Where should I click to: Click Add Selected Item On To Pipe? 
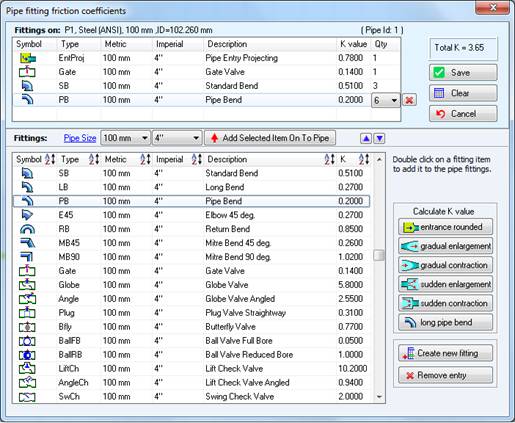[x=270, y=138]
